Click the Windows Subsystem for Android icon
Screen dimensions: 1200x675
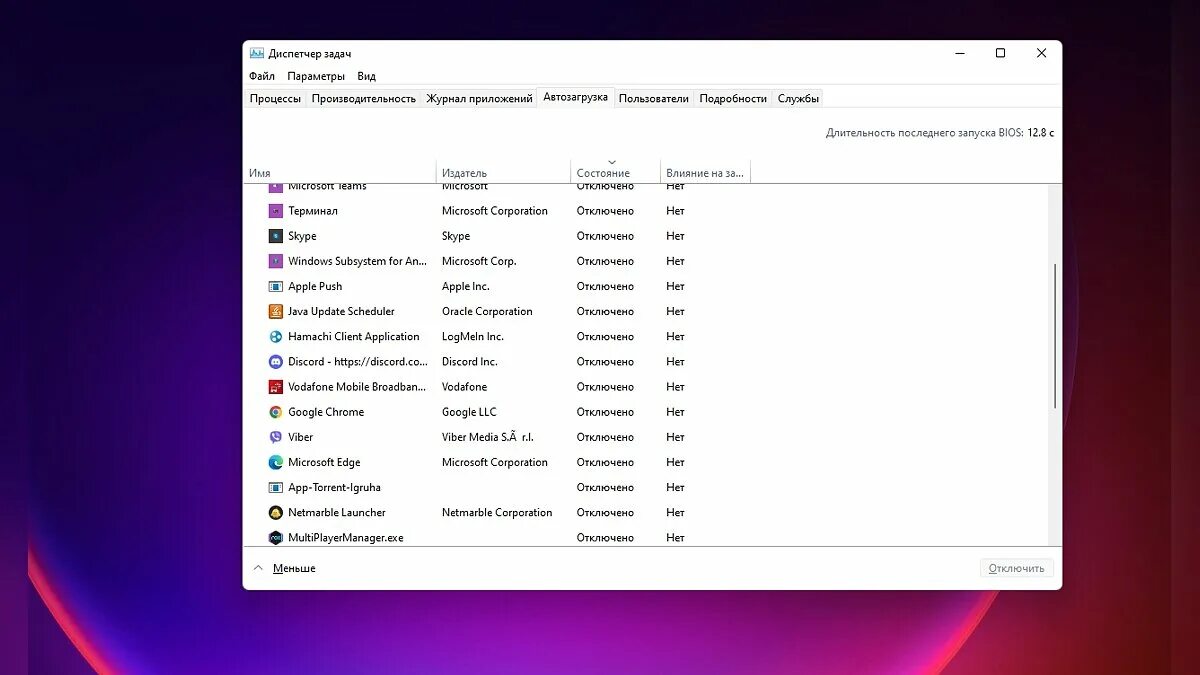[x=276, y=261]
